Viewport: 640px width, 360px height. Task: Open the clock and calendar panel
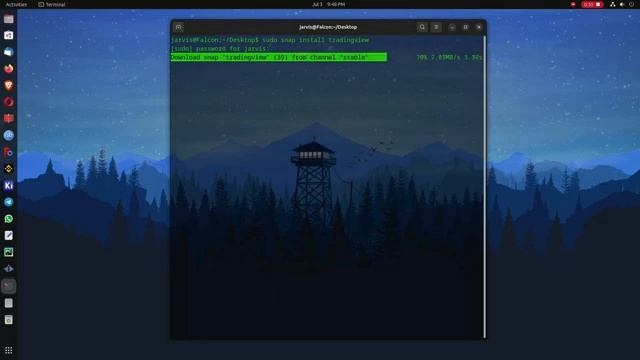(x=329, y=4)
